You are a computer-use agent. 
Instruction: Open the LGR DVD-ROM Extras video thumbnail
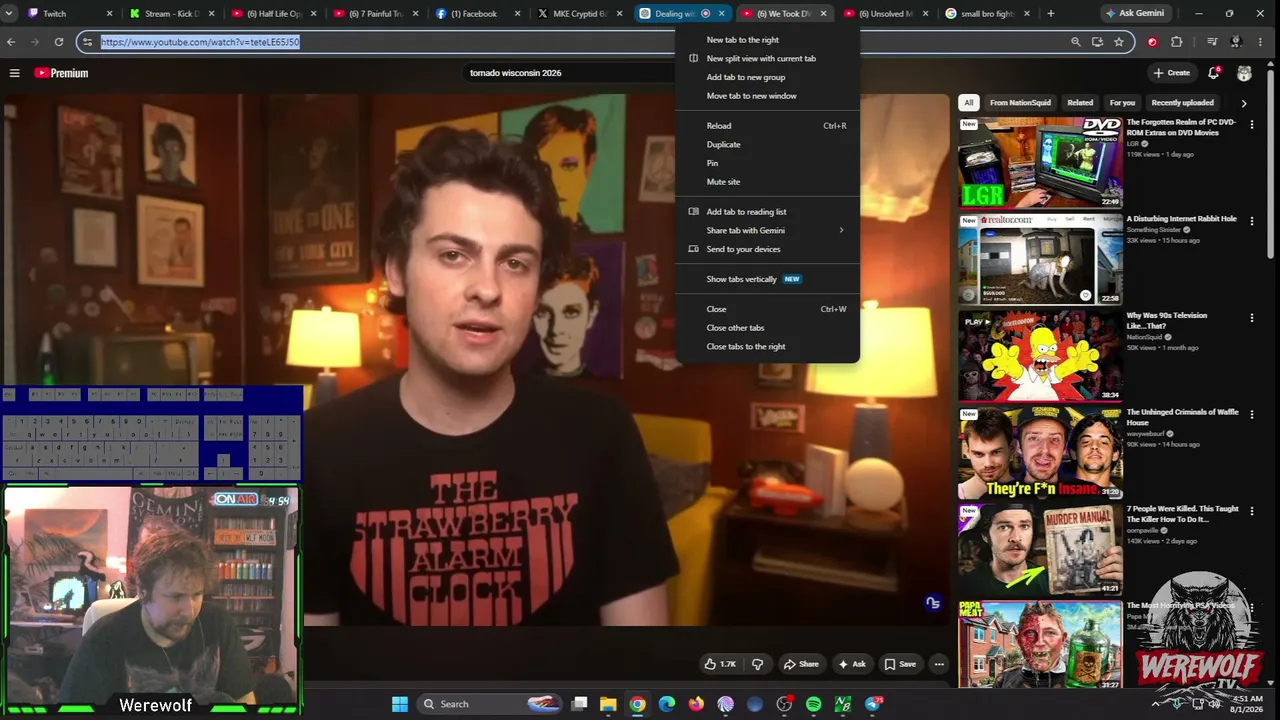point(1040,162)
